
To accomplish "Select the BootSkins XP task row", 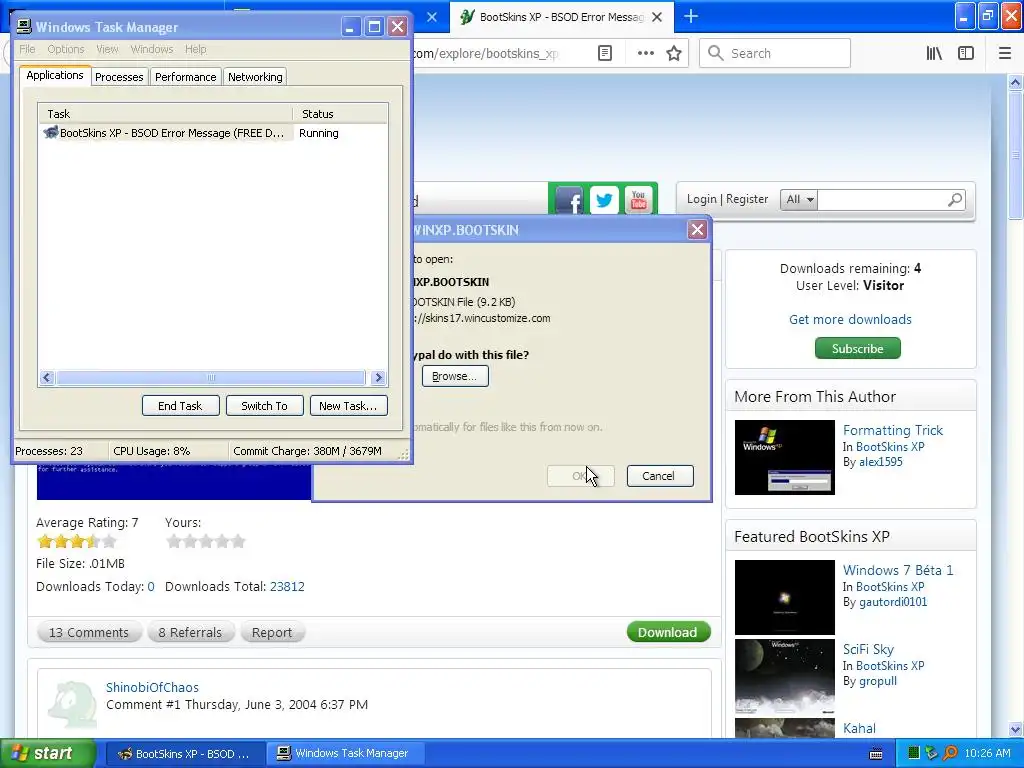I will 213,133.
